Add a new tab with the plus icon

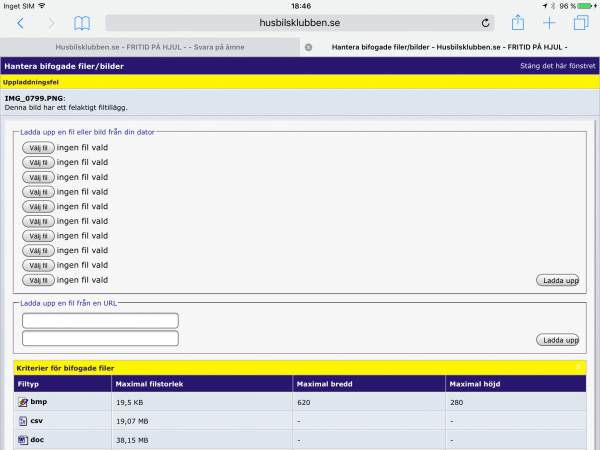549,23
